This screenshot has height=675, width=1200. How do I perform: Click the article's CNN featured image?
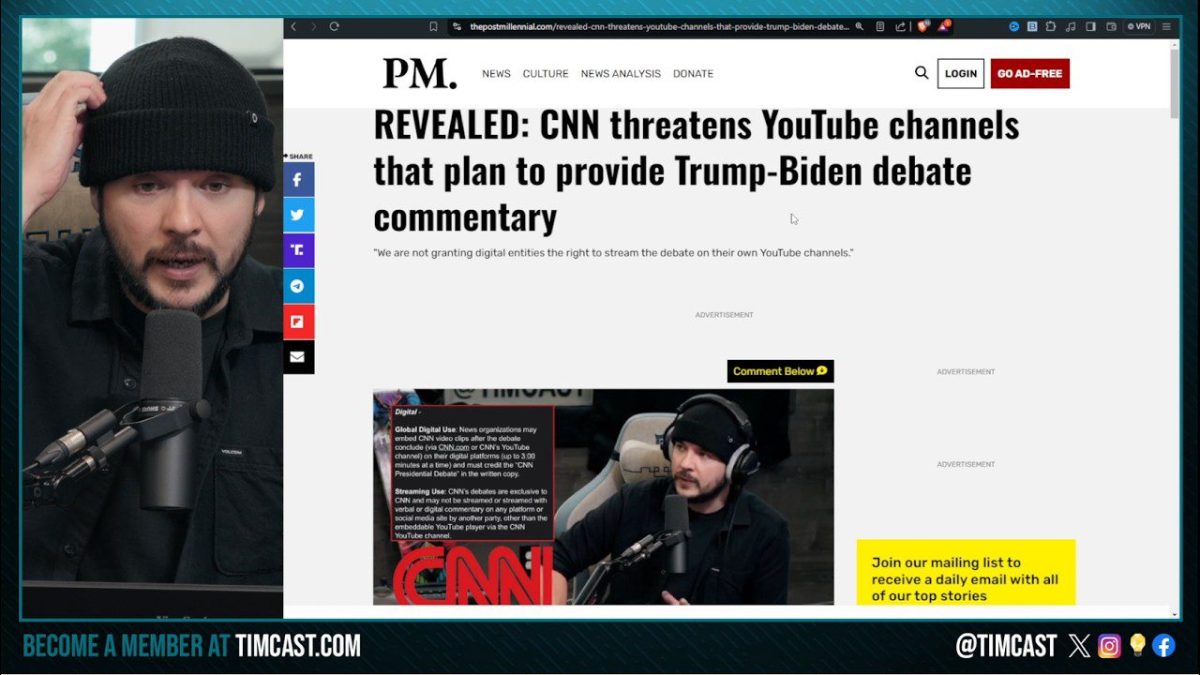click(603, 497)
